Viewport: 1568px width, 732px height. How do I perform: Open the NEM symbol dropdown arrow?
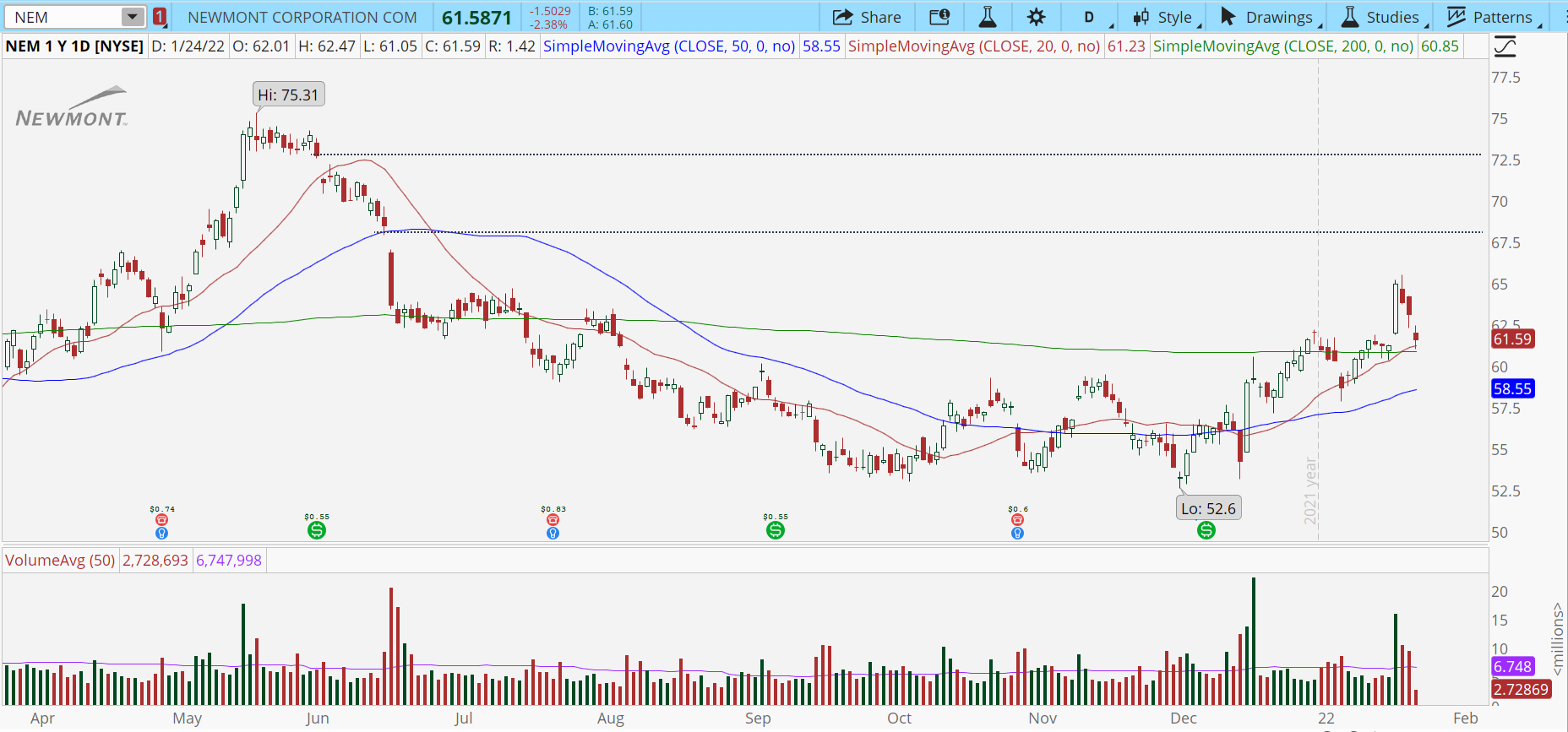[x=133, y=17]
